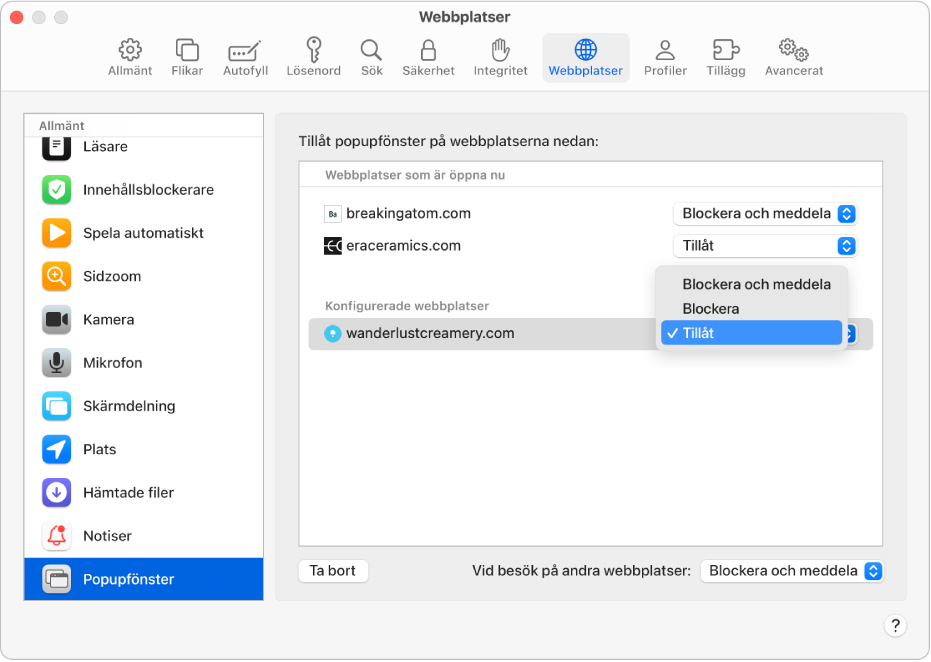Open Avancerat gears icon
Image resolution: width=931 pixels, height=662 pixels.
(793, 50)
